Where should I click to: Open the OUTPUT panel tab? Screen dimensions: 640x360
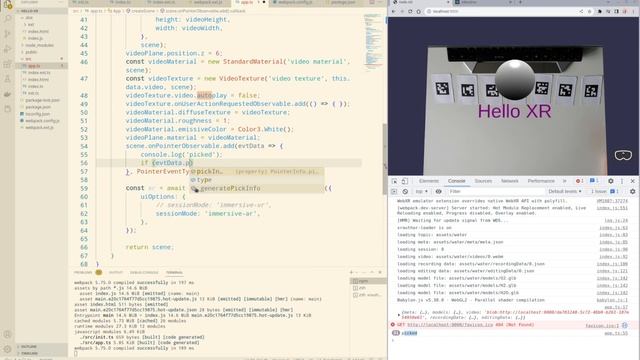pos(116,272)
